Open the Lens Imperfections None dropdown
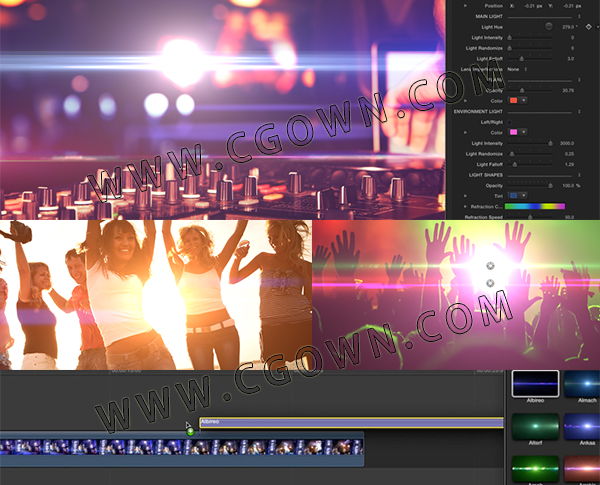600x485 pixels. (517, 69)
